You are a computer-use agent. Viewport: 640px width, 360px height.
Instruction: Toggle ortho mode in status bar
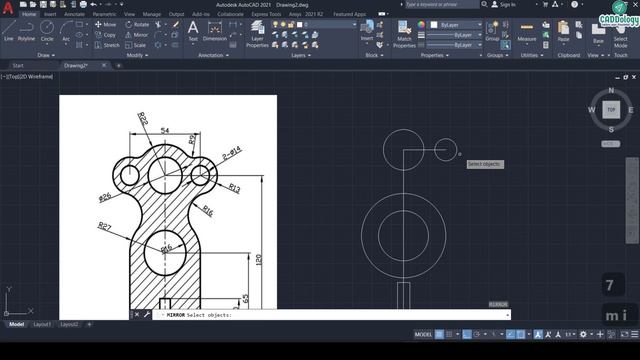pyautogui.click(x=467, y=334)
